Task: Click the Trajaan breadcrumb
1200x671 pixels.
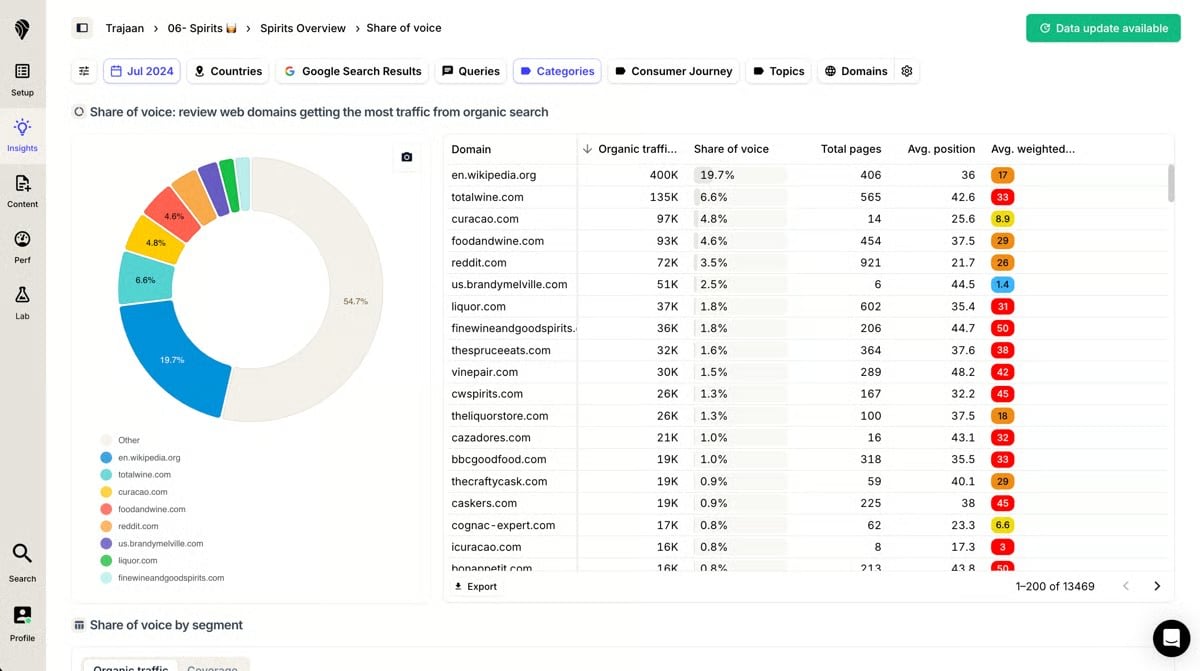Action: 125,28
